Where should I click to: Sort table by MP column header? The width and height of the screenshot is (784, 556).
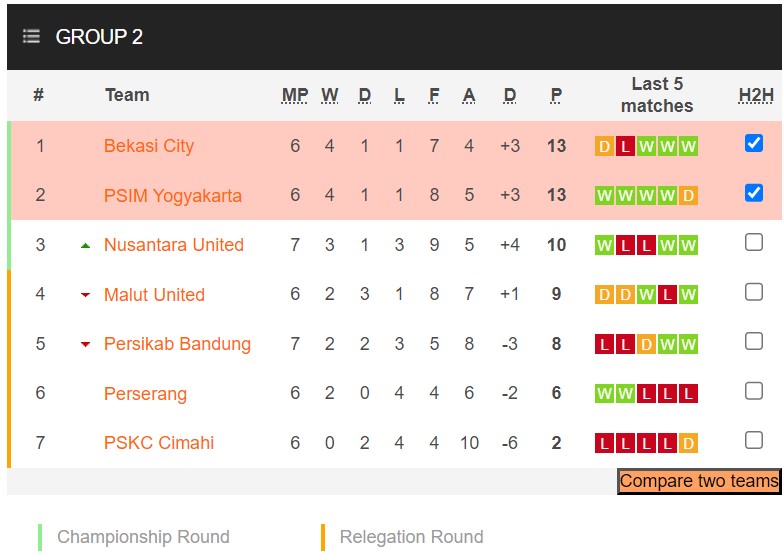tap(295, 96)
